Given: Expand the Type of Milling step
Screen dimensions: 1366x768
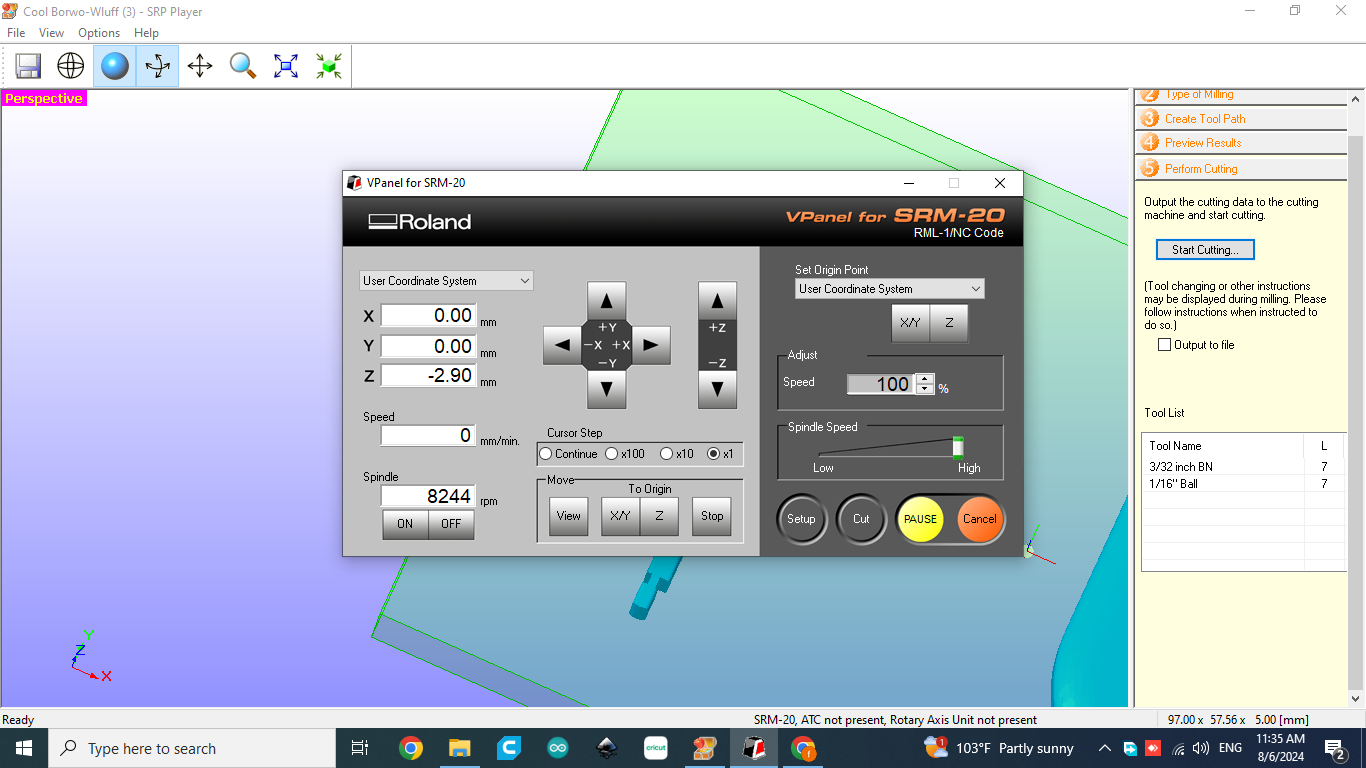Looking at the screenshot, I should (1240, 95).
